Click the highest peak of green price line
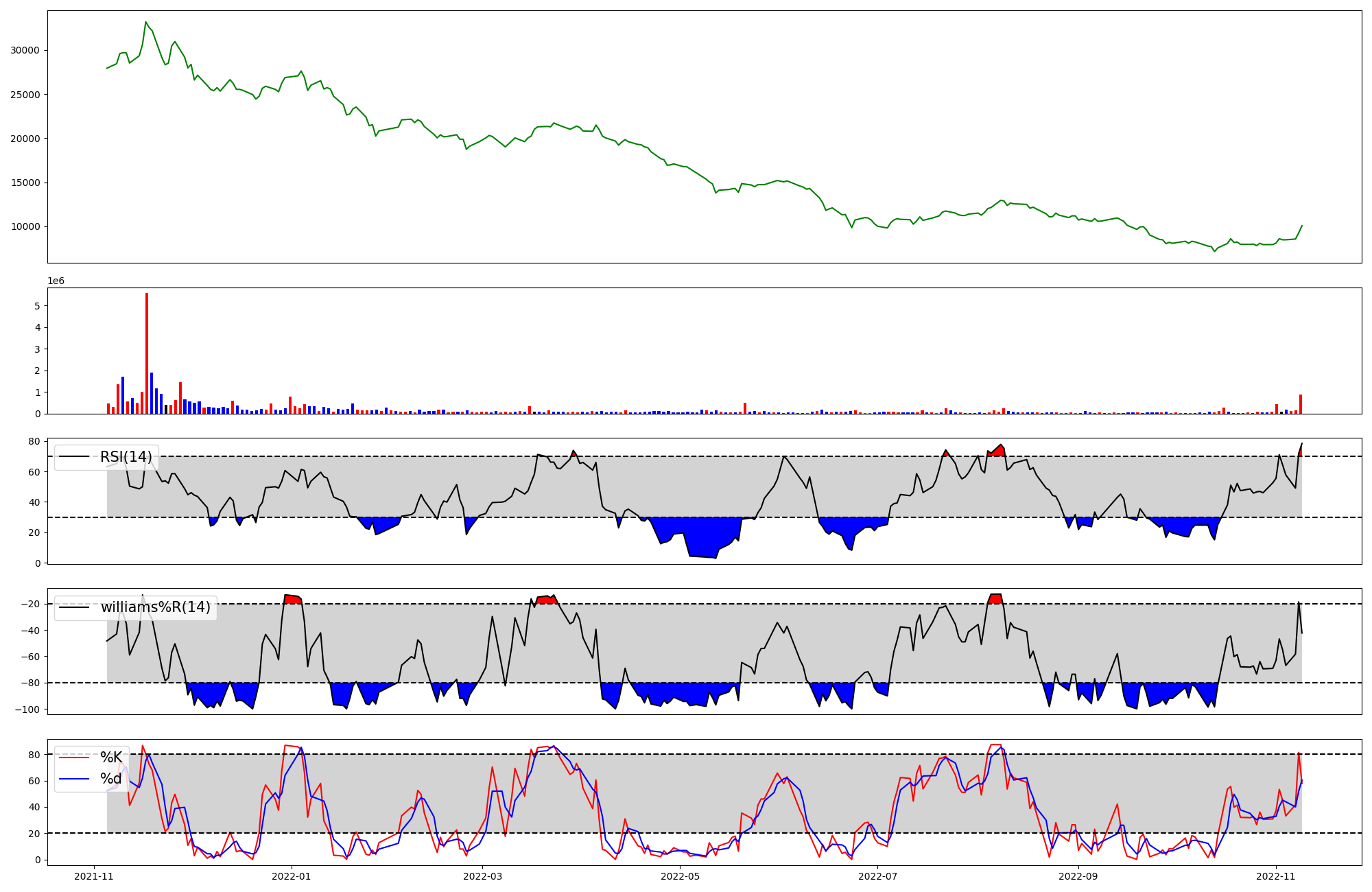The height and width of the screenshot is (892, 1372). 146,22
